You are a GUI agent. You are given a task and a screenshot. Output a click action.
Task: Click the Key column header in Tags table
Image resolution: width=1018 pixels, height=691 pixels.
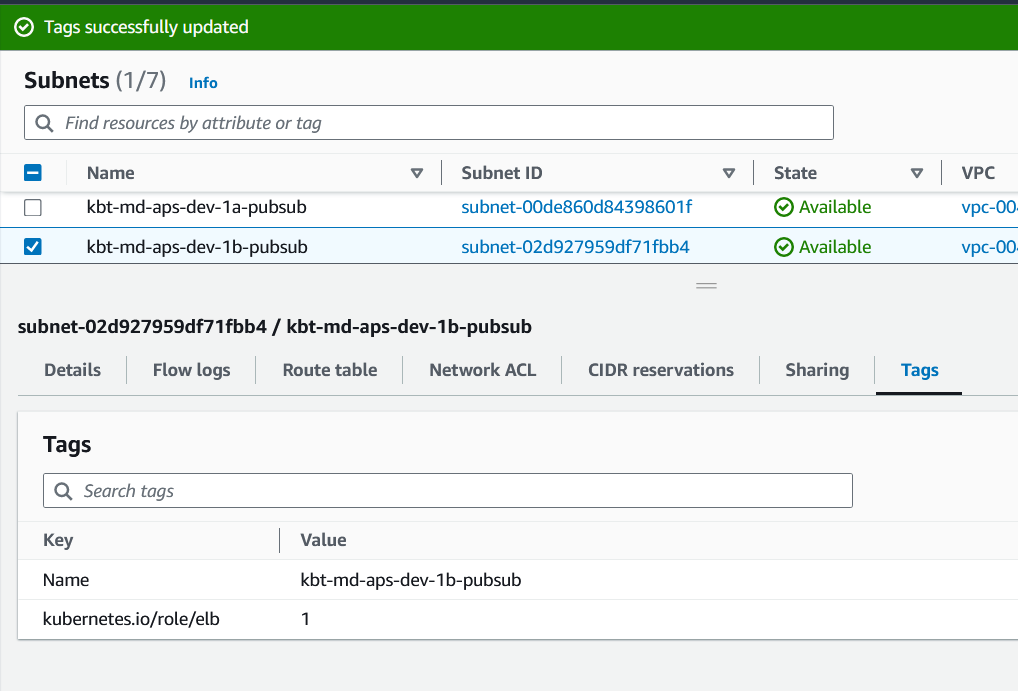[x=58, y=540]
